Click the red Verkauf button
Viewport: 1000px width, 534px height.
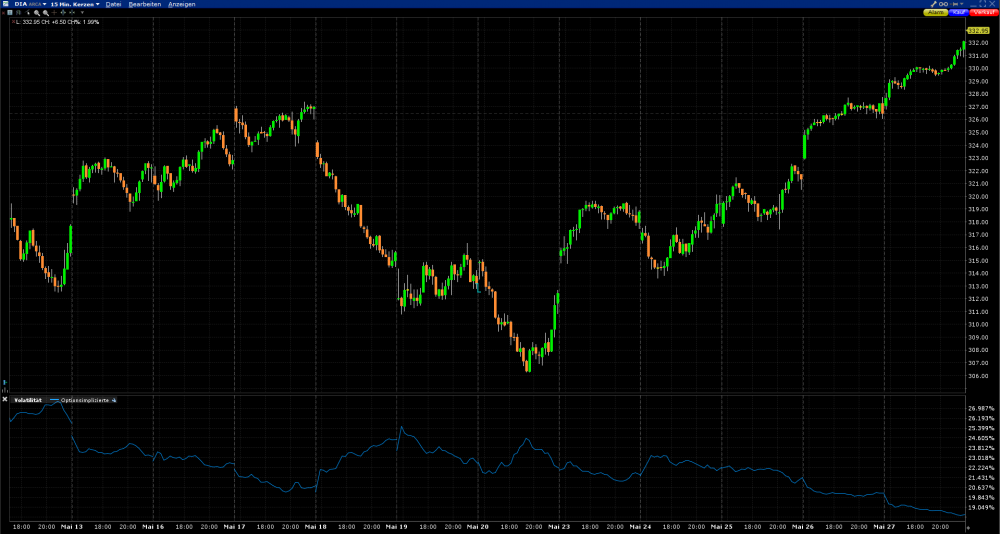pyautogui.click(x=984, y=12)
